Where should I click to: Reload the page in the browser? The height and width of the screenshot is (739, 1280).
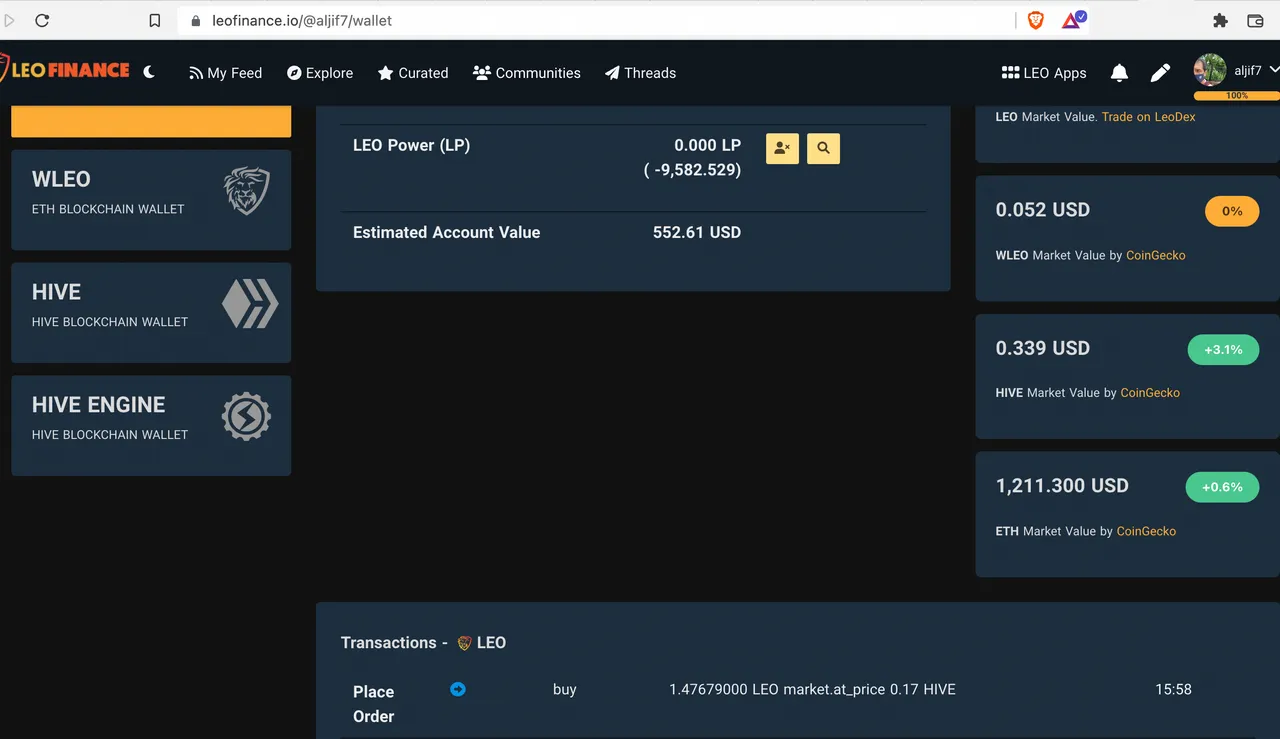pos(42,20)
